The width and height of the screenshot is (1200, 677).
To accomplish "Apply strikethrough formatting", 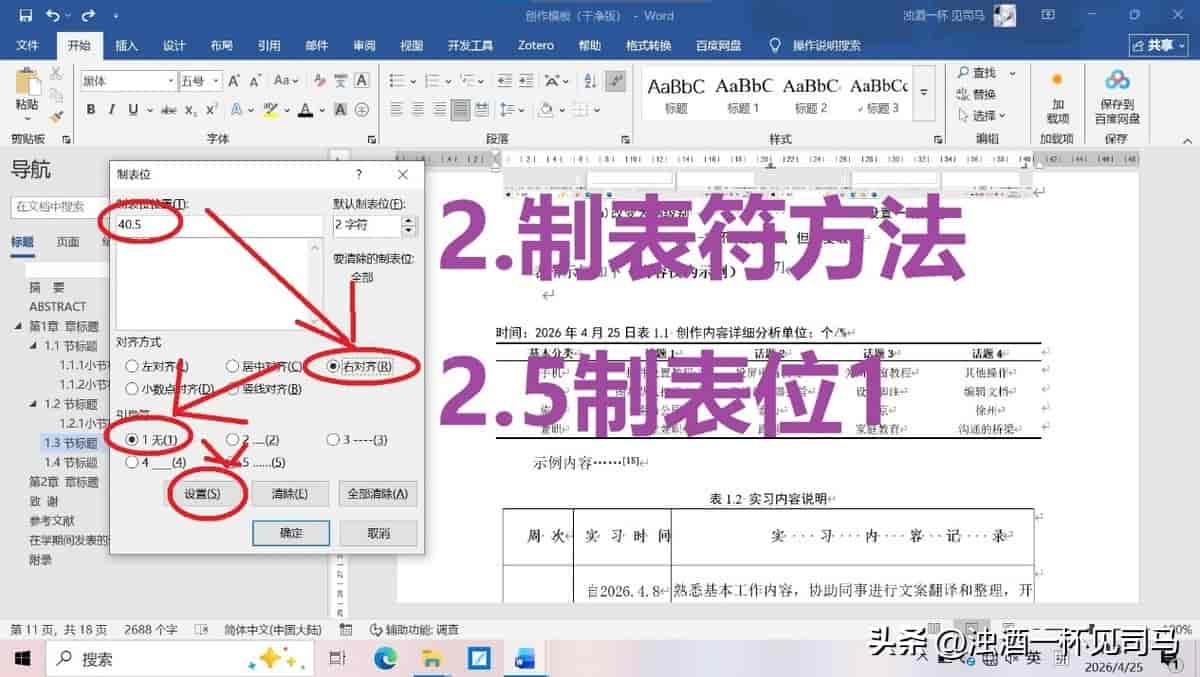I will (x=170, y=110).
